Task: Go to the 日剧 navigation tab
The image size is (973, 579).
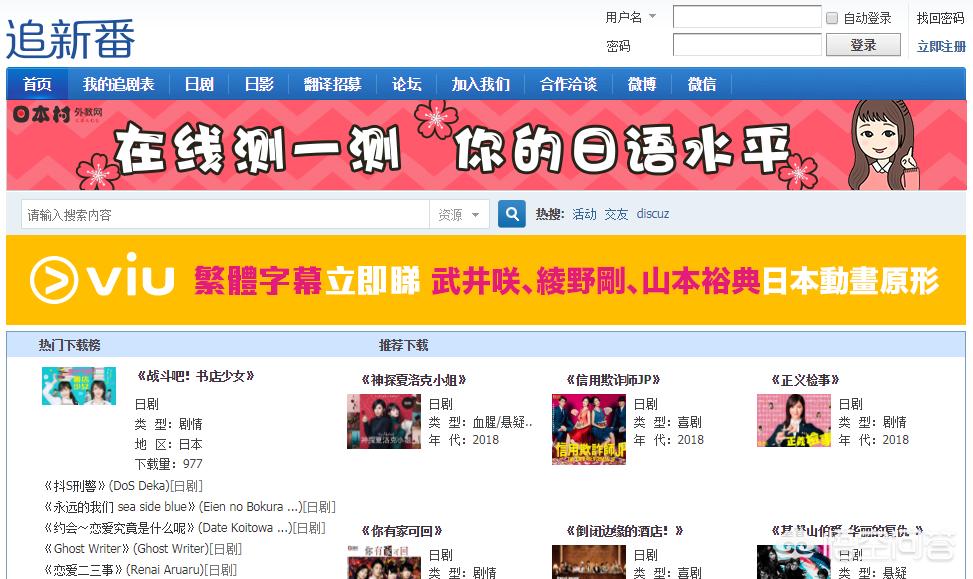Action: click(199, 84)
